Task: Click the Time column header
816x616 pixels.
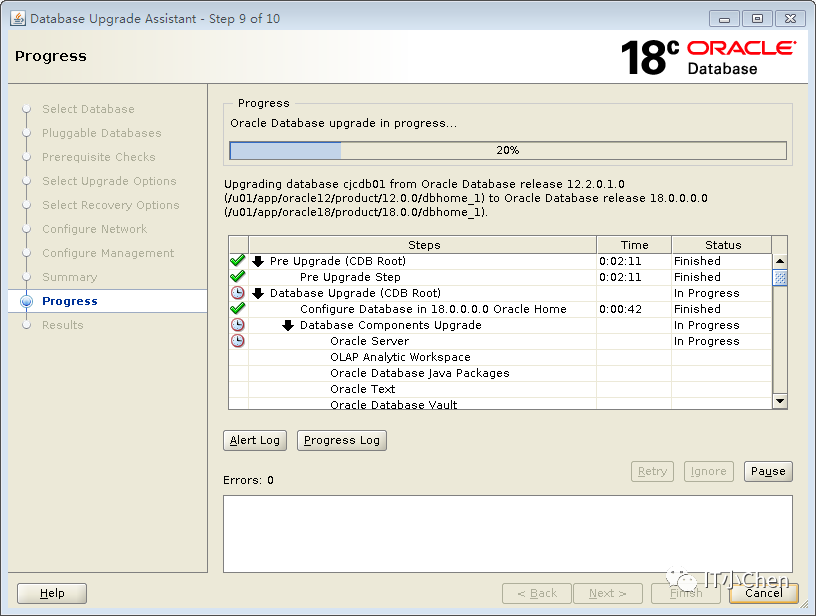Action: [x=634, y=245]
